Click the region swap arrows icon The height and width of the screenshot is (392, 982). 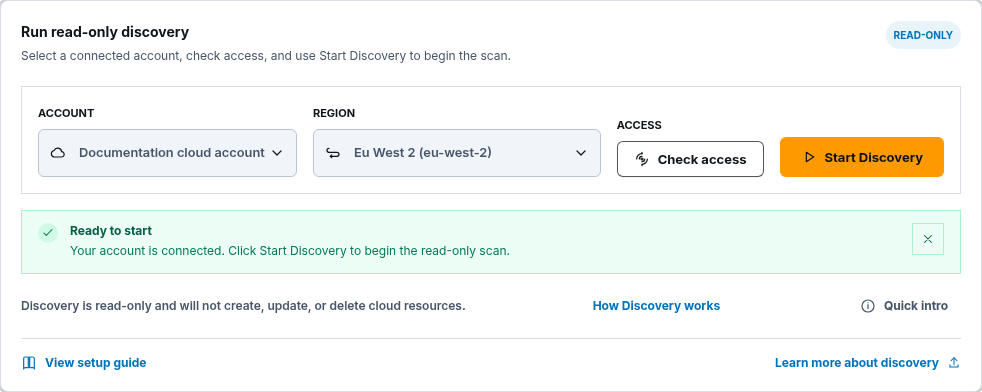click(333, 153)
